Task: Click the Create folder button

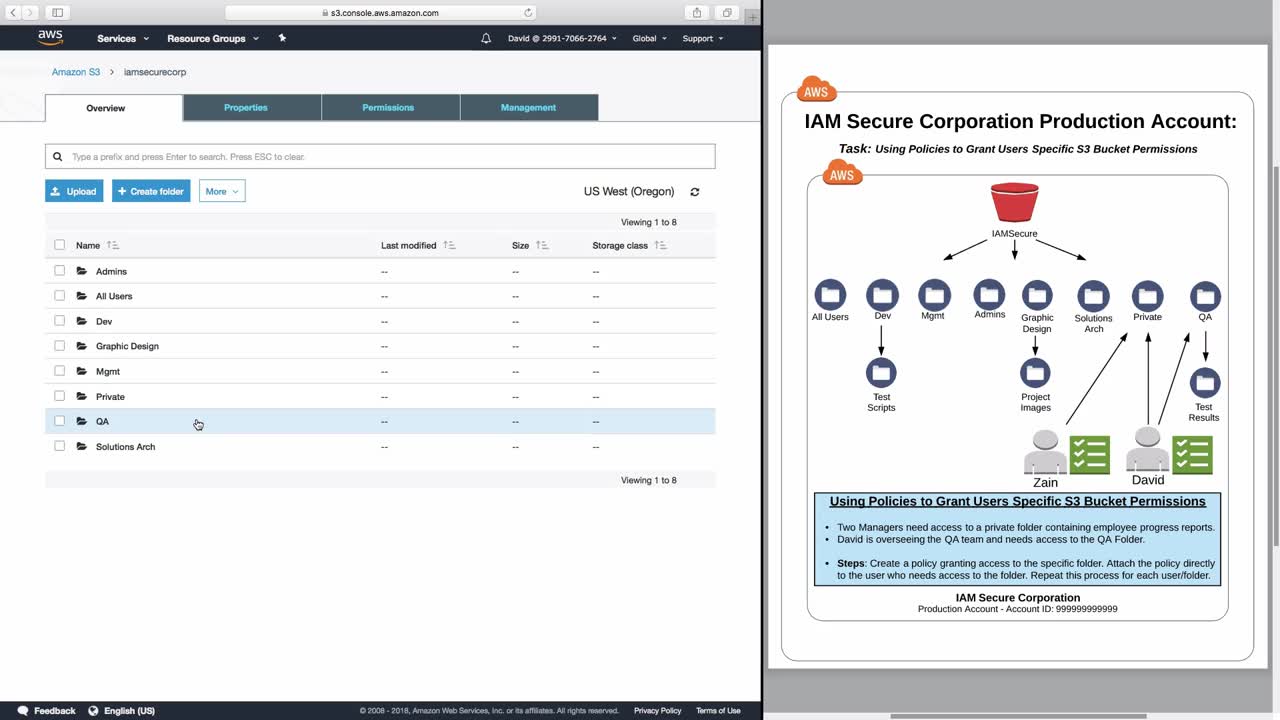Action: pos(151,191)
